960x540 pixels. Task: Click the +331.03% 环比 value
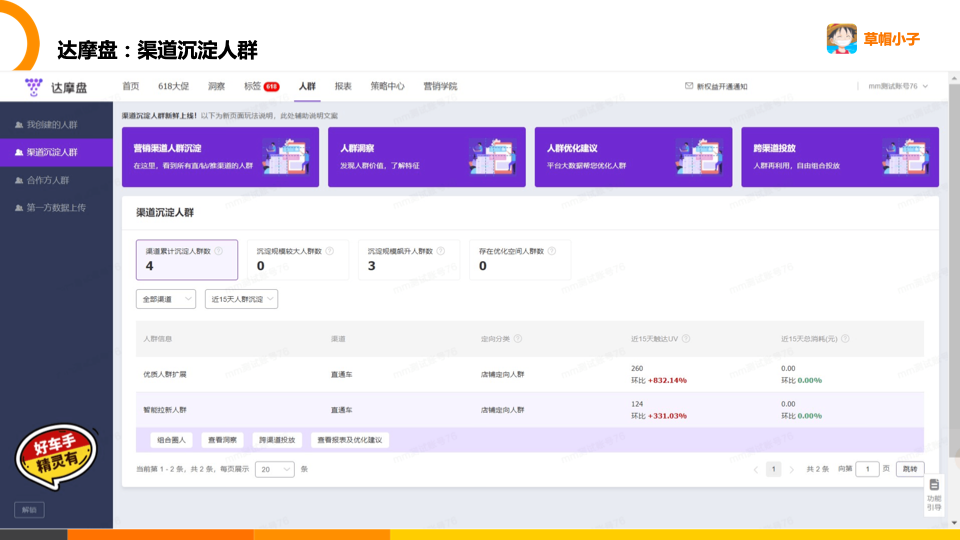coord(667,416)
